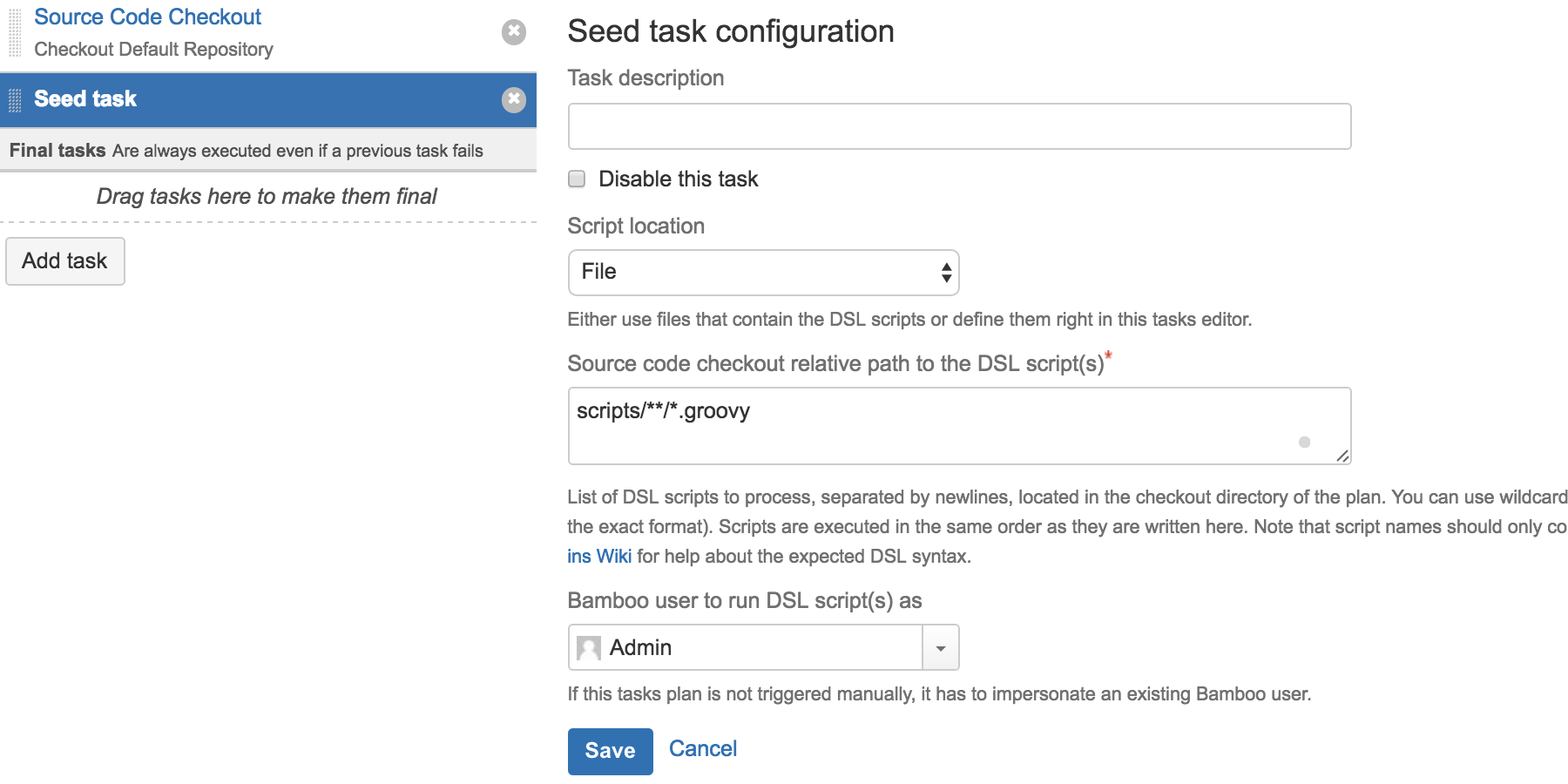1568x784 pixels.
Task: Delete the Seed task with its X icon
Action: [x=514, y=99]
